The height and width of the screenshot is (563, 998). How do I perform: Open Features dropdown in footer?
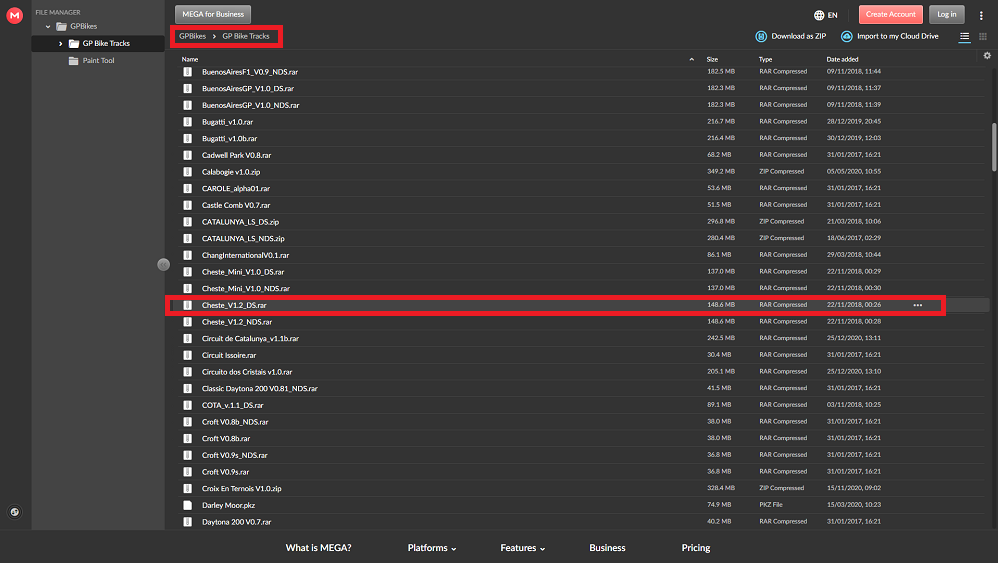coord(523,548)
